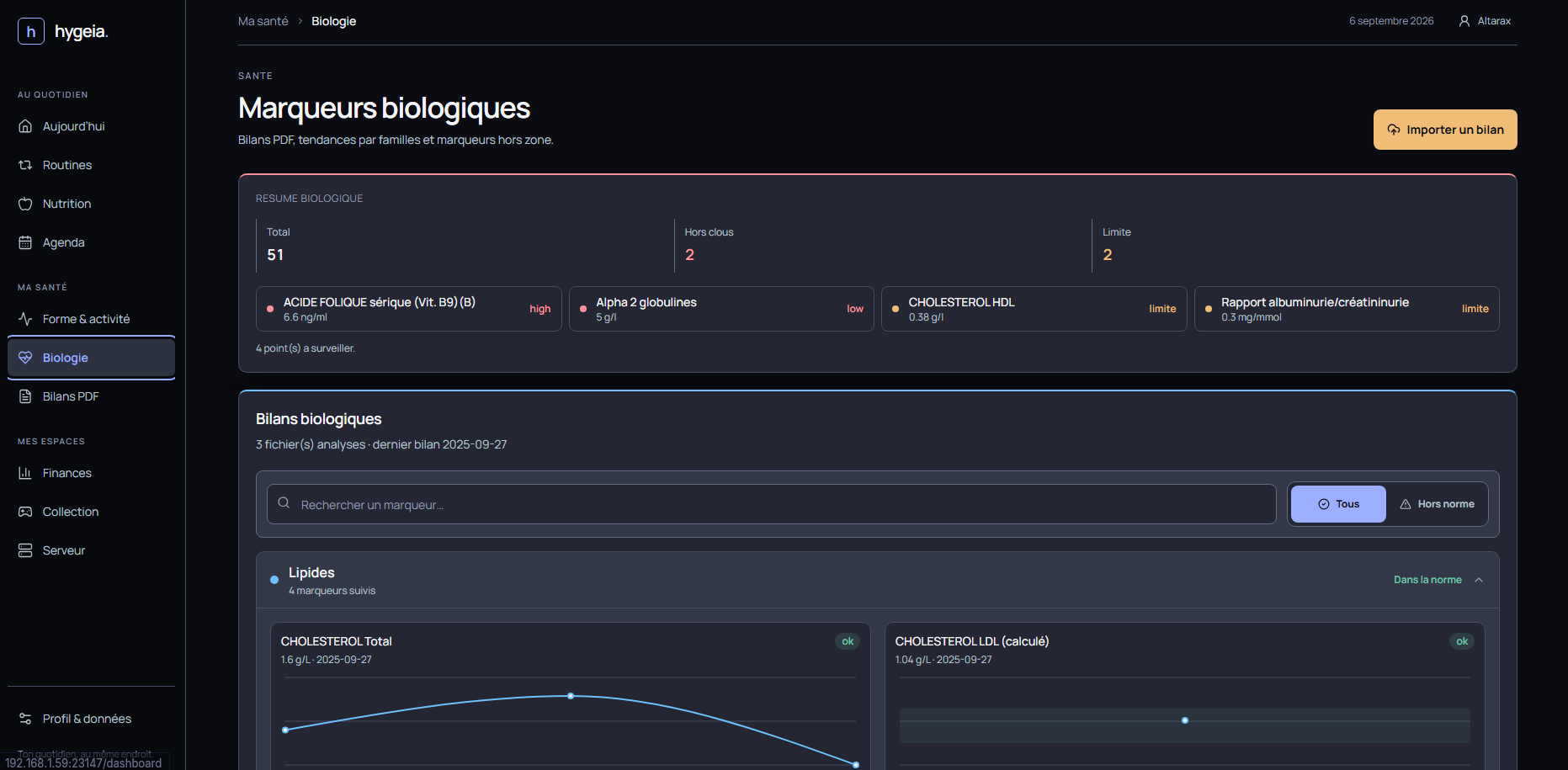
Task: Click the high badge on ACIDE FOLIQUE
Action: [540, 309]
